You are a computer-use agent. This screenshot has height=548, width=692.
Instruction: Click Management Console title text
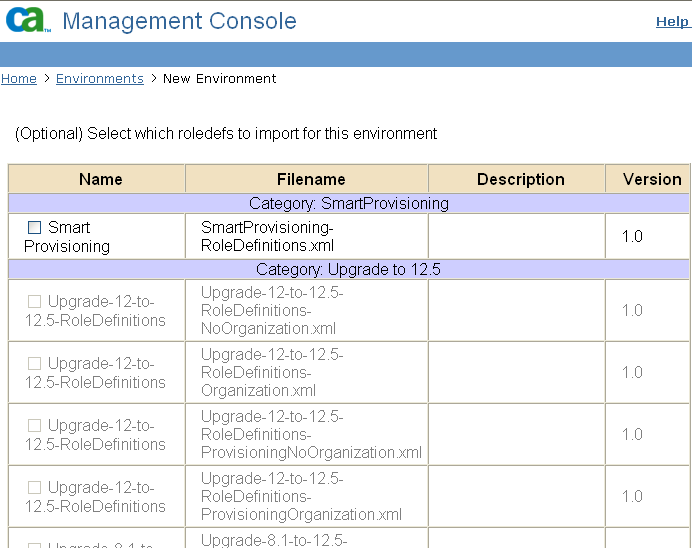click(x=179, y=20)
